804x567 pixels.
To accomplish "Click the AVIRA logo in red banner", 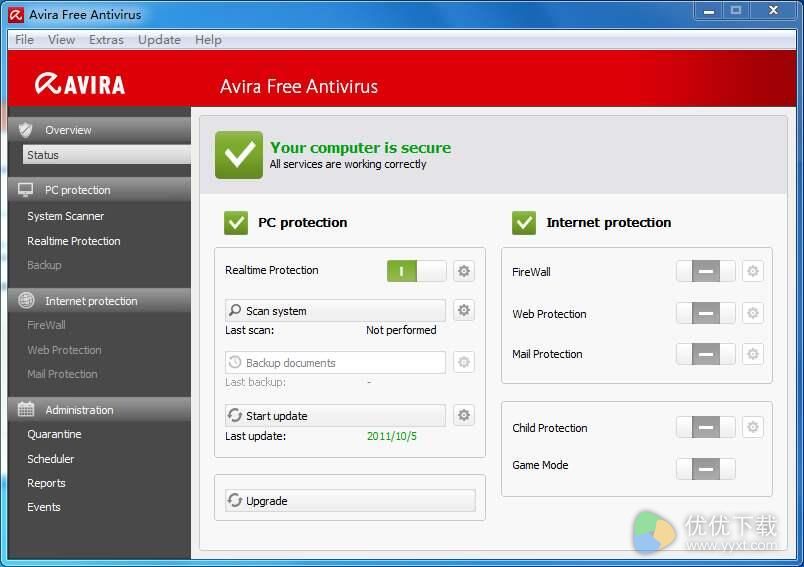I will (80, 85).
